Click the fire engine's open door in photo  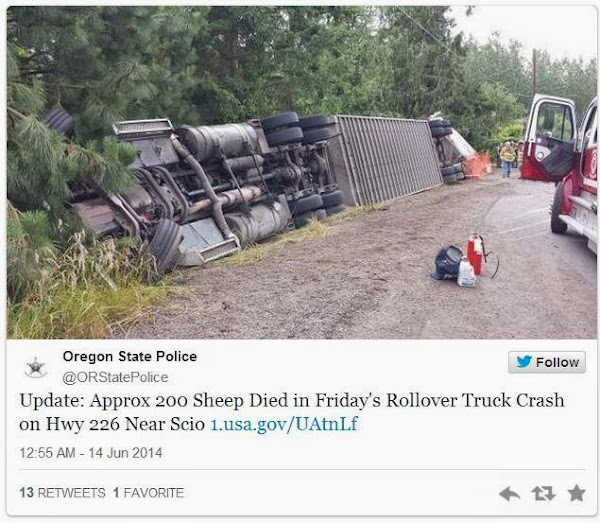(549, 137)
